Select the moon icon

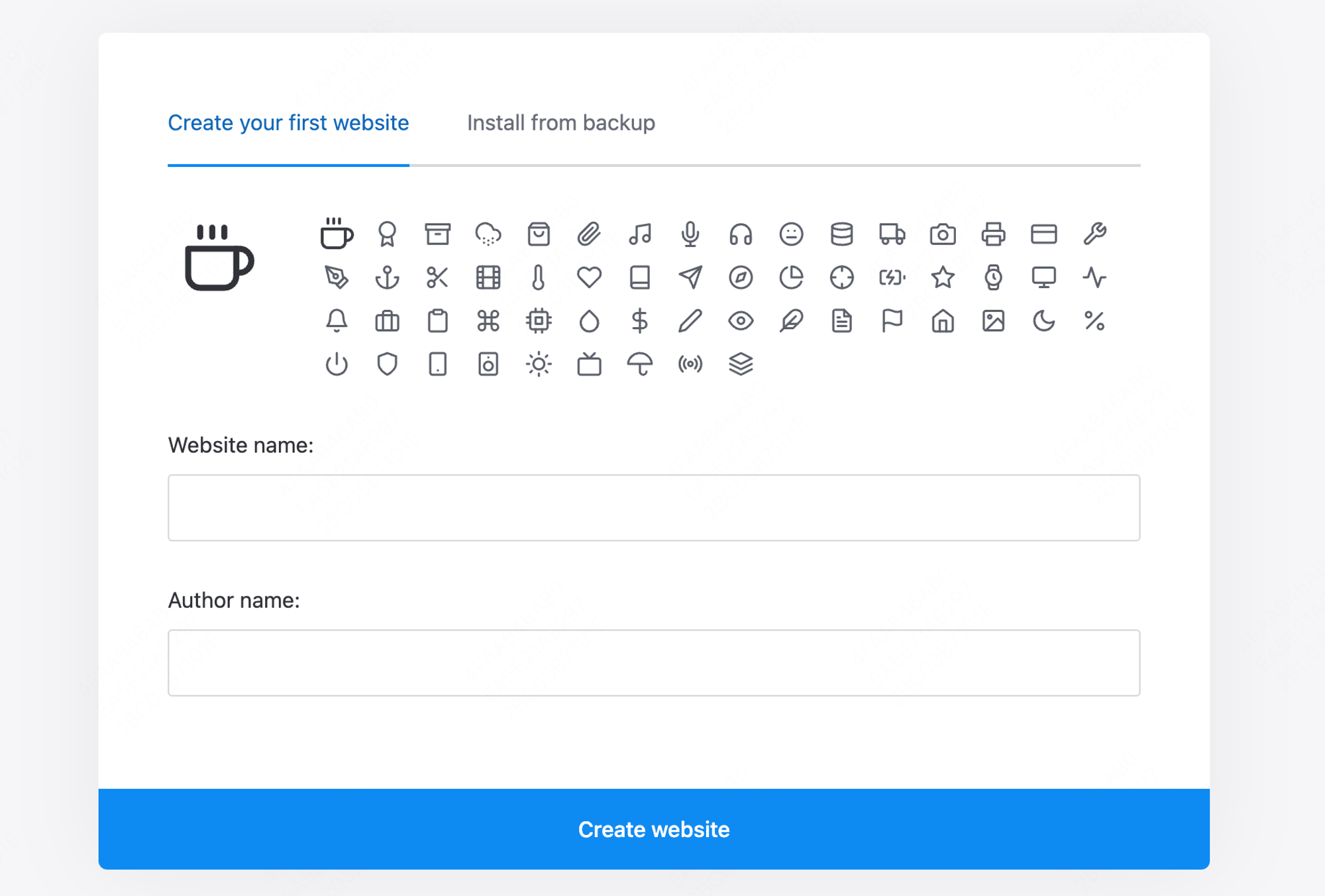tap(1044, 321)
